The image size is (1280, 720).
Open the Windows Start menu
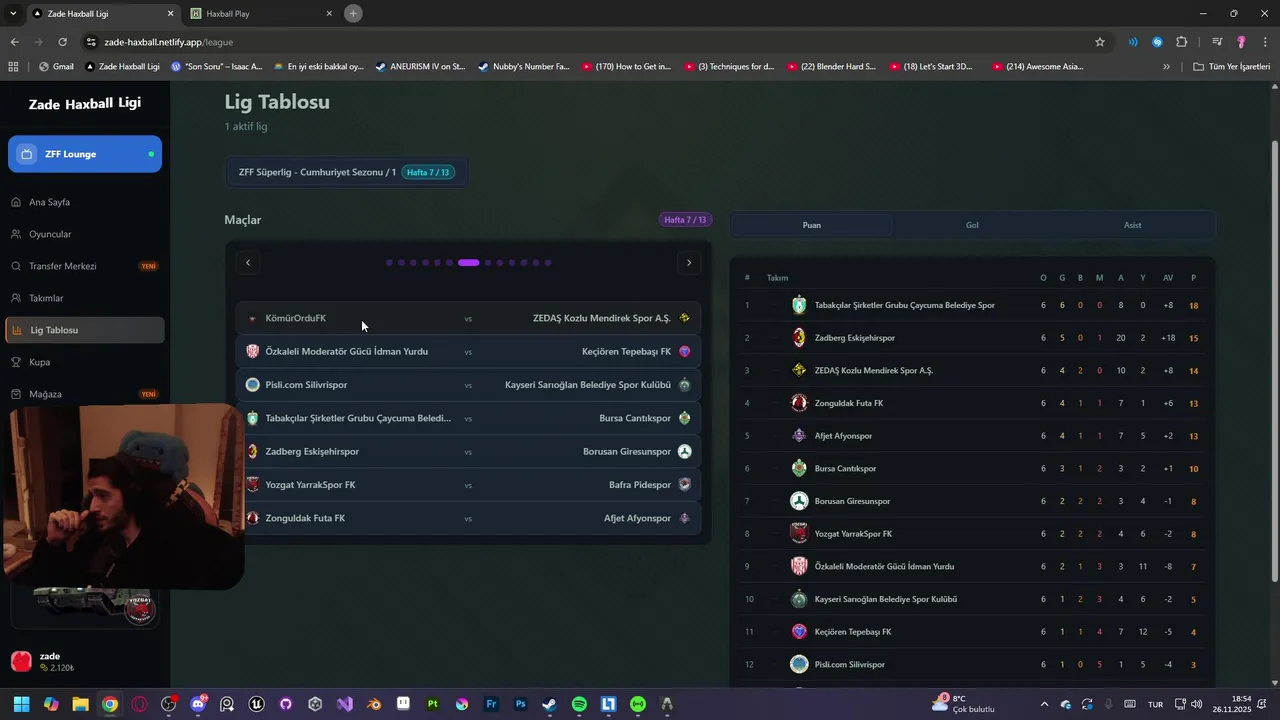tap(21, 704)
